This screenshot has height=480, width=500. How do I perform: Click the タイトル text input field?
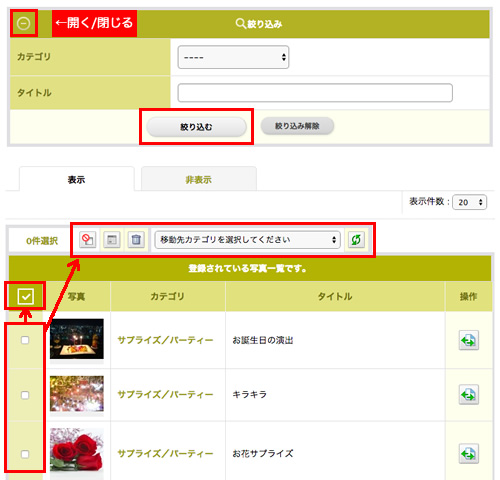315,93
